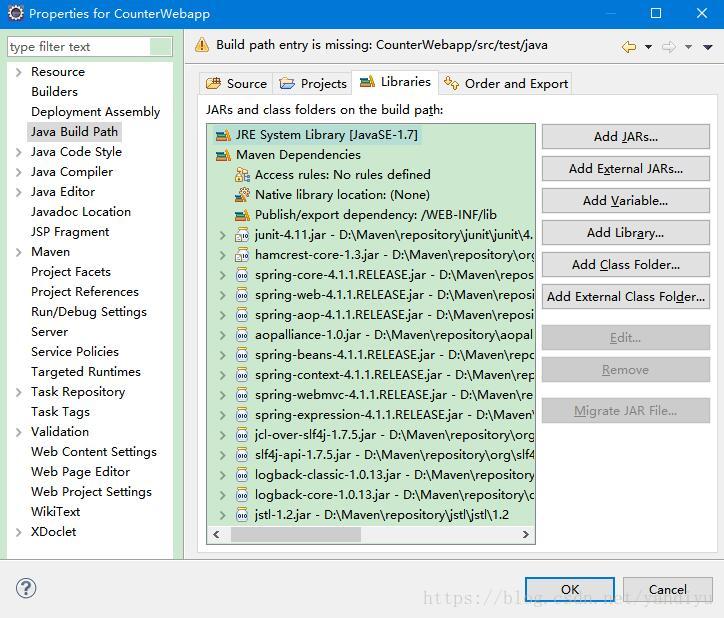This screenshot has width=724, height=618.
Task: Click the type filter text field
Action: (x=90, y=47)
